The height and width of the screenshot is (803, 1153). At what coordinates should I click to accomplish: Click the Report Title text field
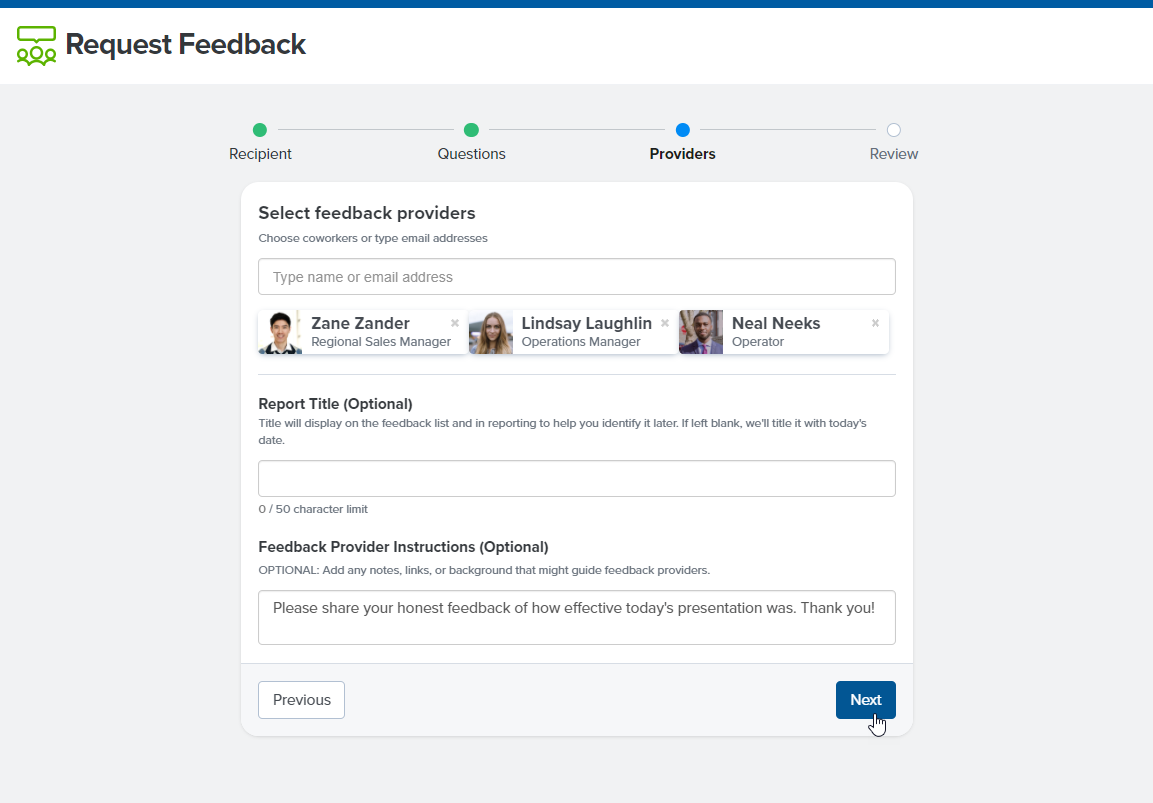pos(576,478)
